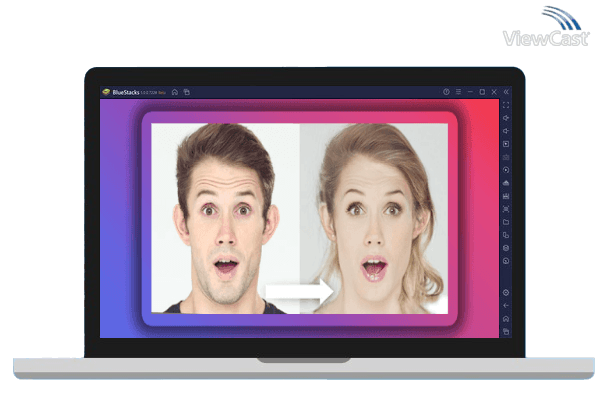Open the multi-window tabs icon in title bar
Image resolution: width=602 pixels, height=414 pixels.
point(187,92)
